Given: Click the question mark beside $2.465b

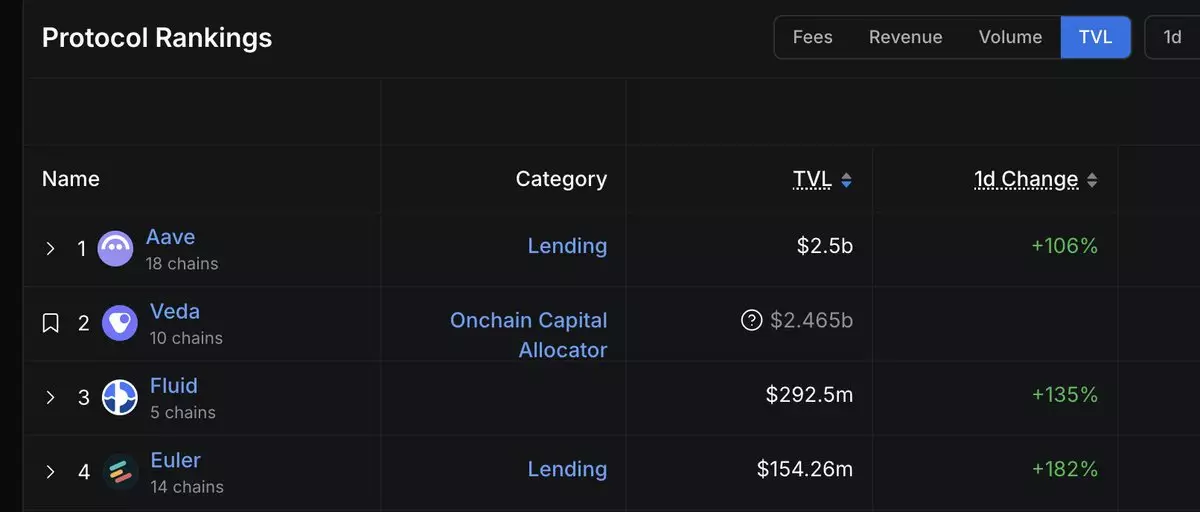Looking at the screenshot, I should tap(751, 321).
